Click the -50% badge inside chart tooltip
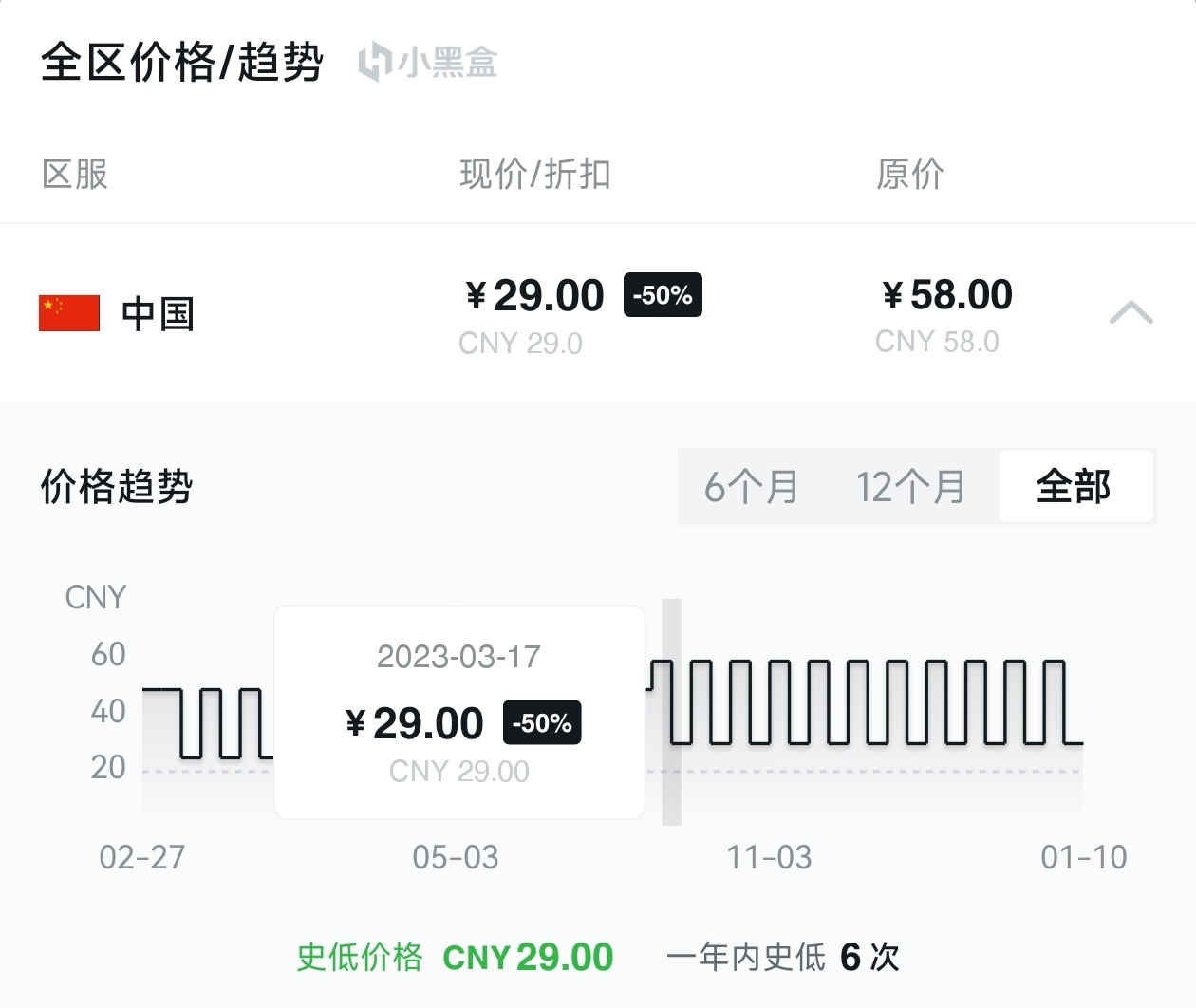The width and height of the screenshot is (1196, 1008). click(x=541, y=723)
